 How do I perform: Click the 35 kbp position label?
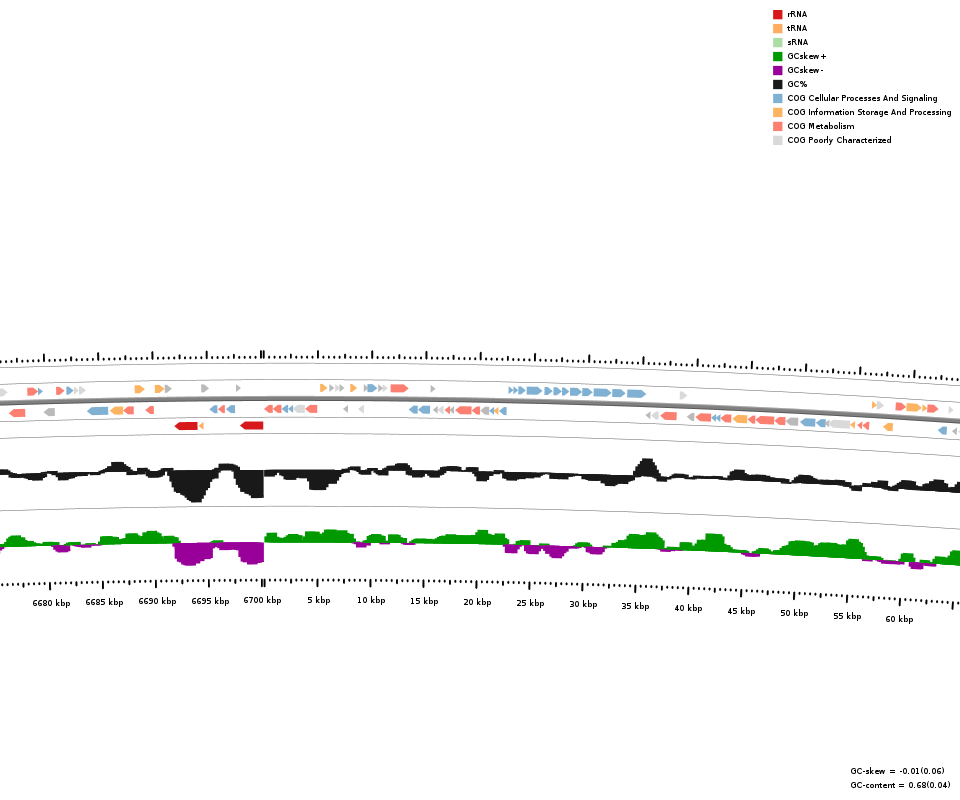pyautogui.click(x=635, y=606)
